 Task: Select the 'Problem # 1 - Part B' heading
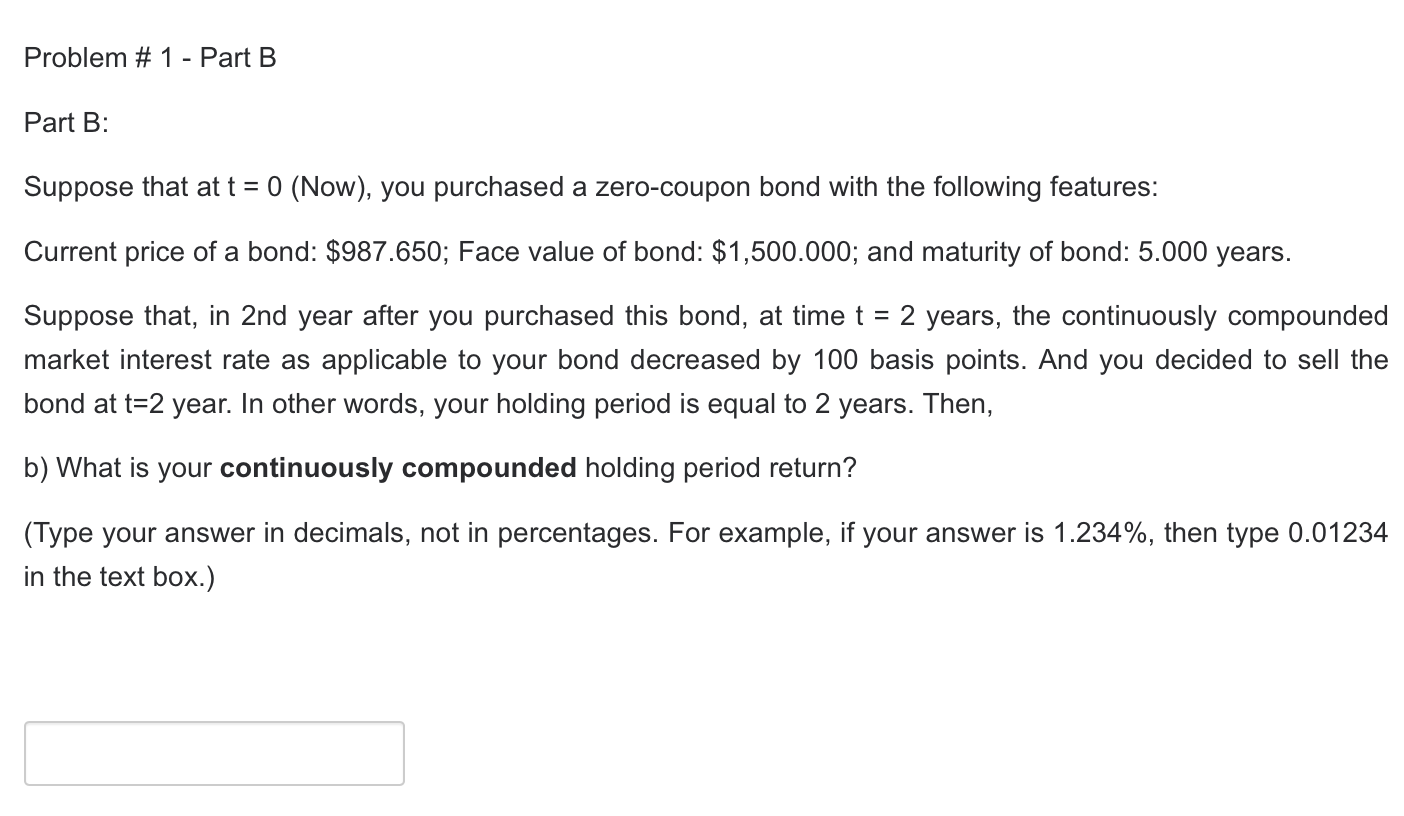pyautogui.click(x=150, y=57)
